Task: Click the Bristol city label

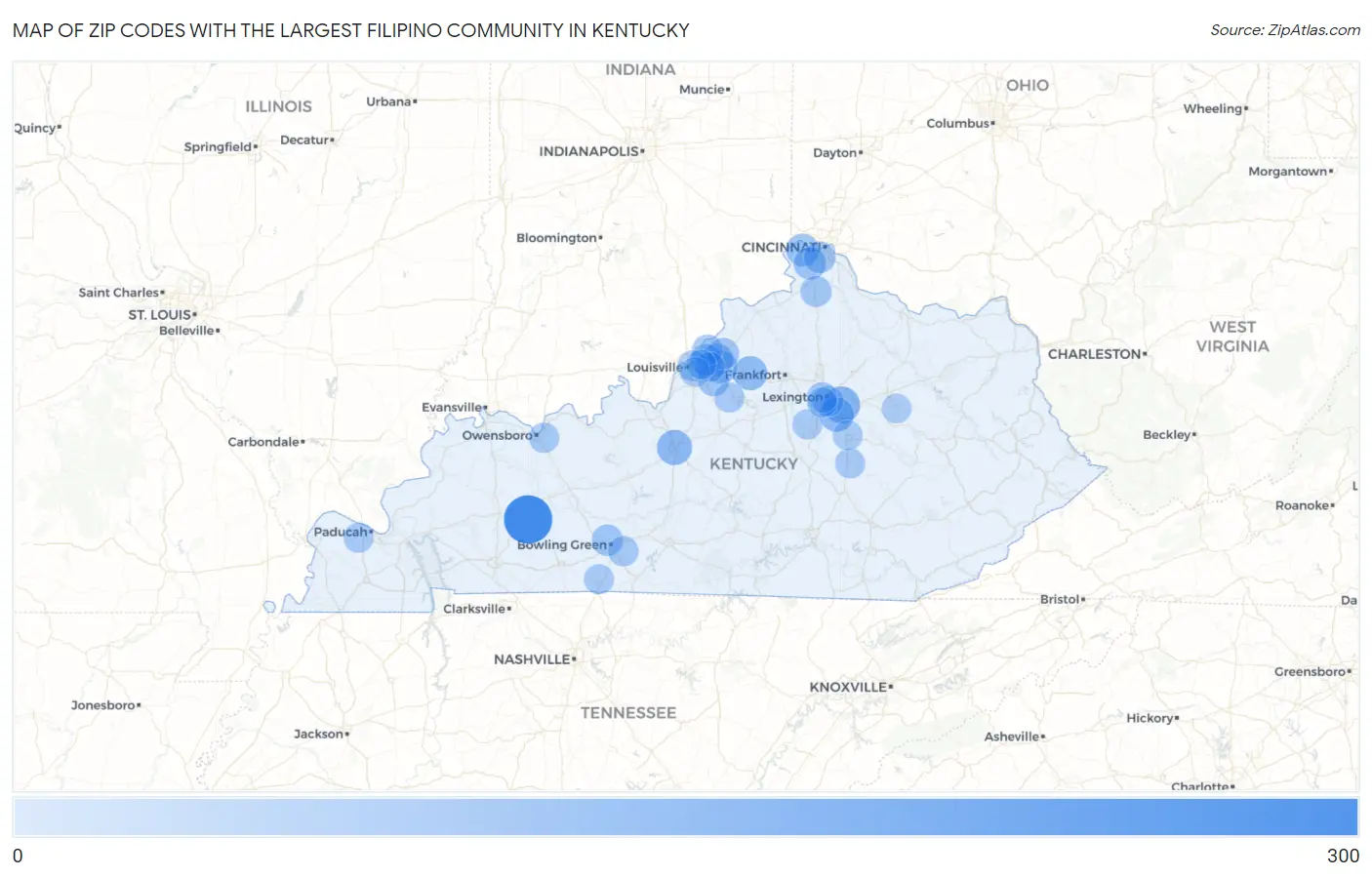Action: pyautogui.click(x=1061, y=599)
